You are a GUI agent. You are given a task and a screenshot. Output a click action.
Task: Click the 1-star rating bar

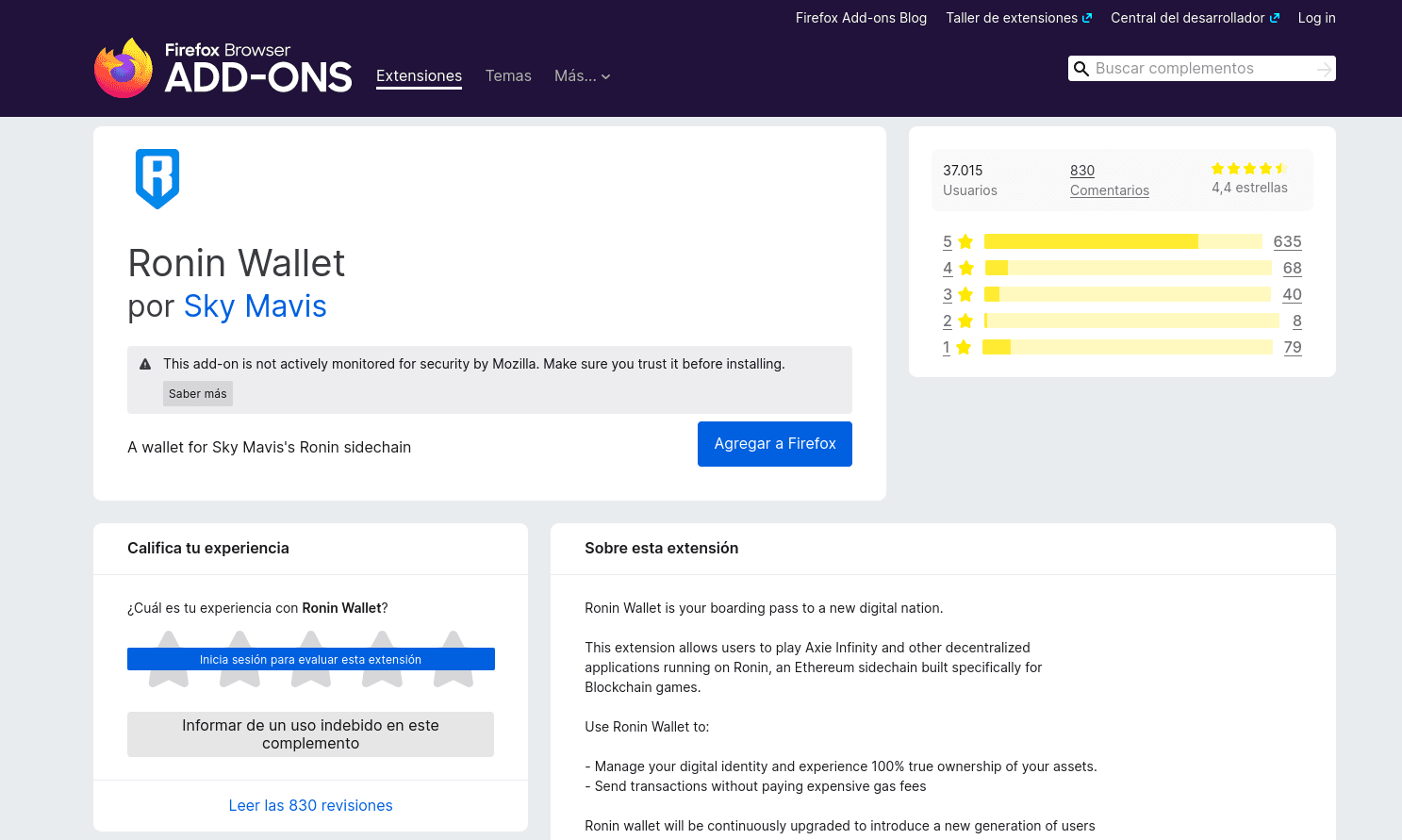pyautogui.click(x=1127, y=347)
